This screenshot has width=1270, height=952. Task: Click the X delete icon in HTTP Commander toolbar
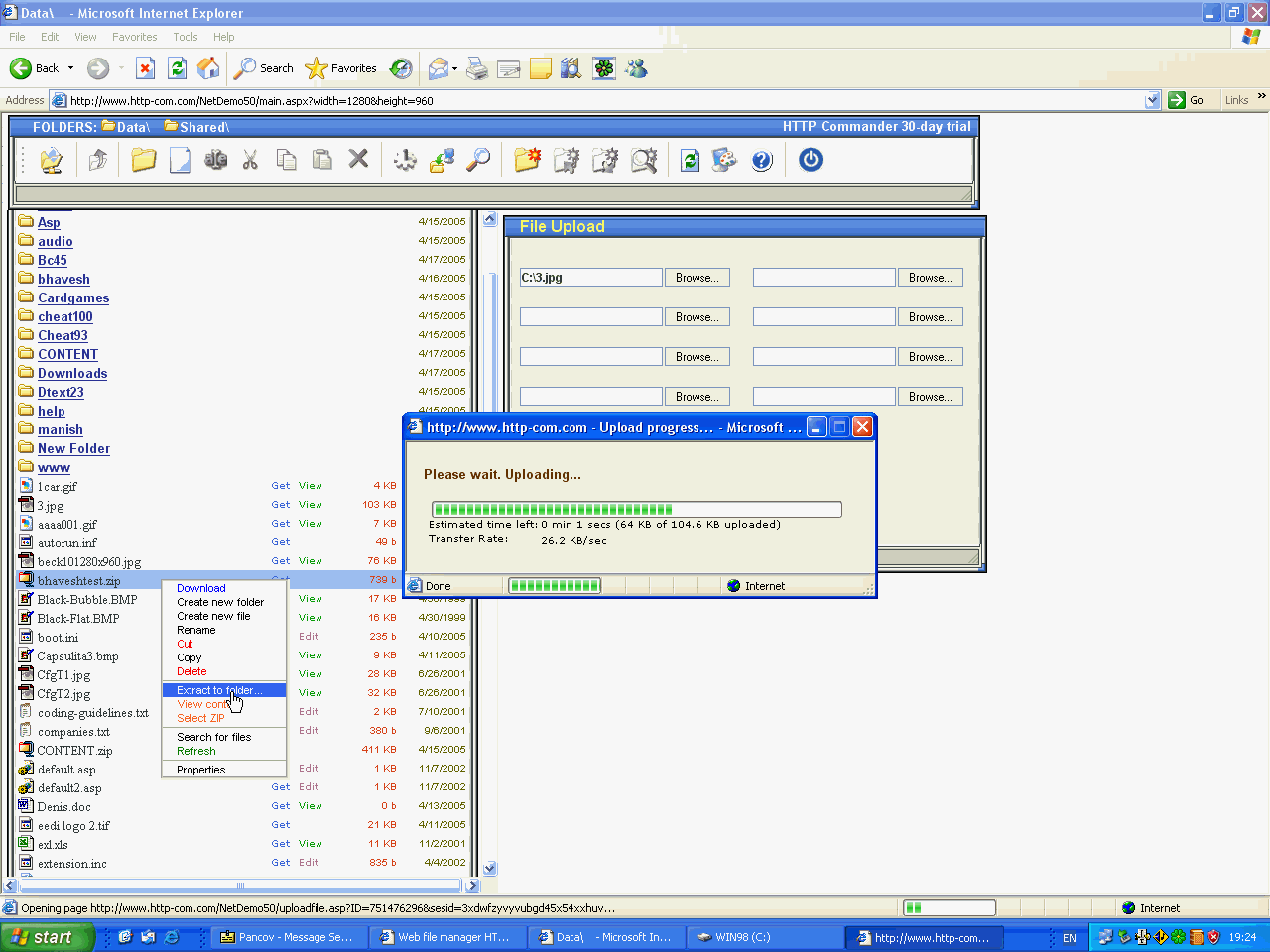(358, 159)
